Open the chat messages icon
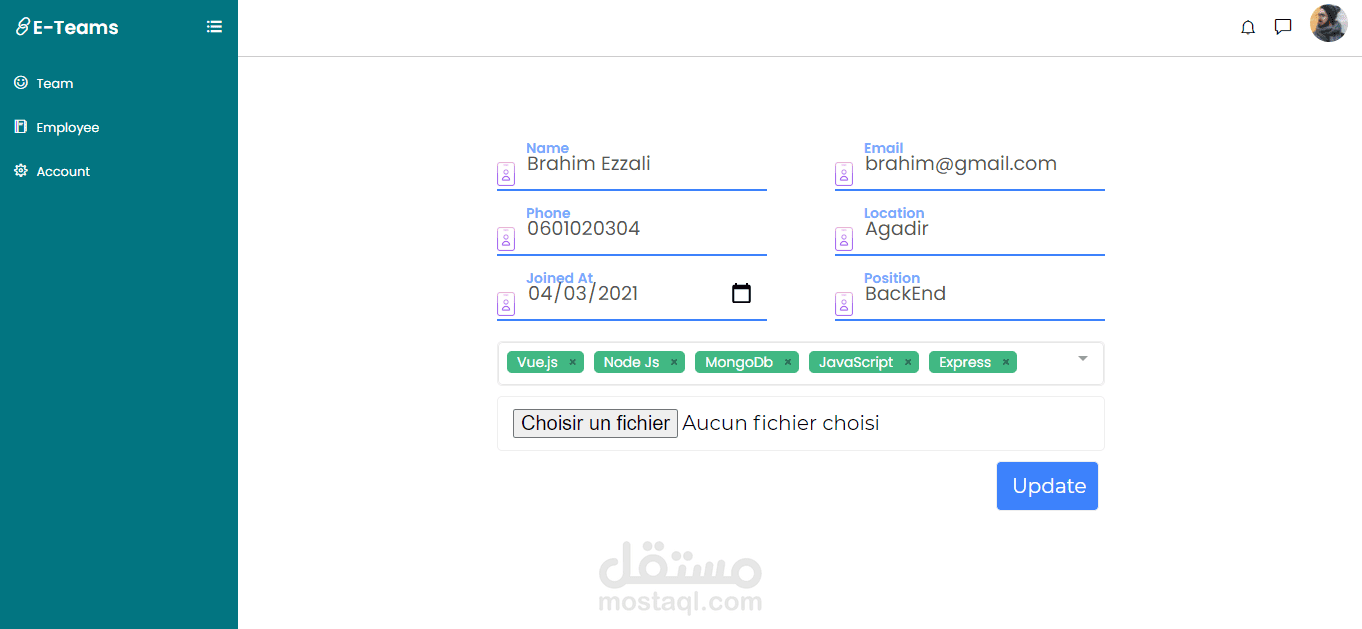Screen dimensions: 1362x629 click(1283, 27)
